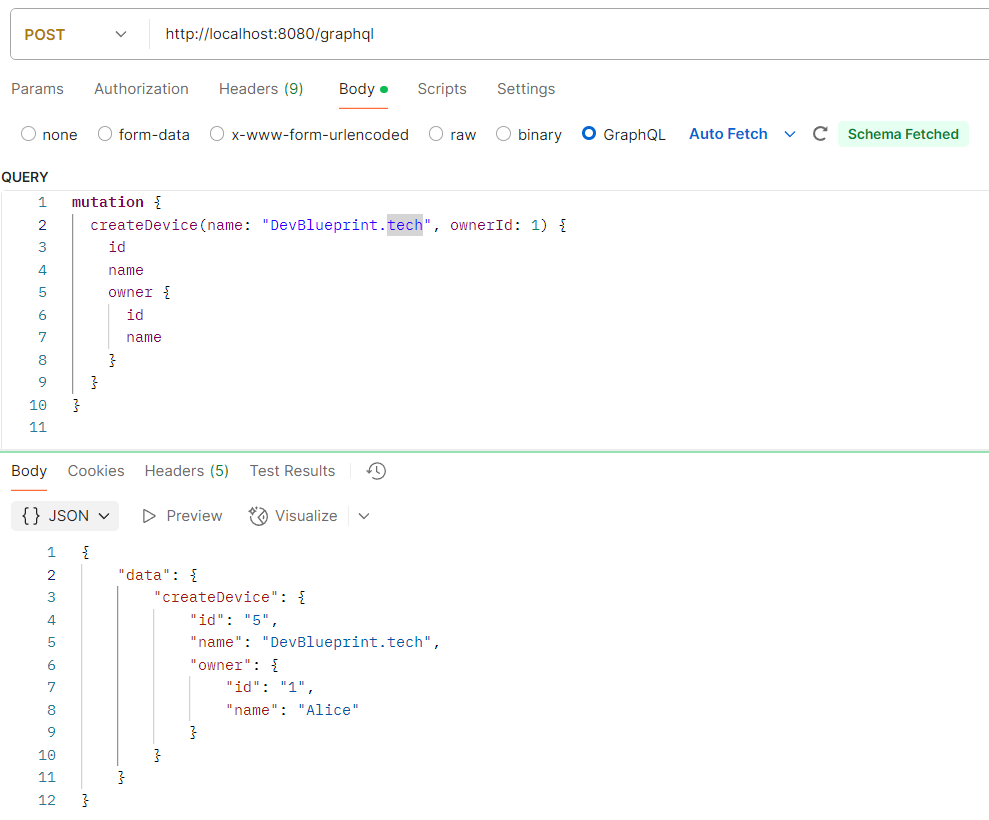The width and height of the screenshot is (989, 820).
Task: Click the Visualize icon button
Action: pyautogui.click(x=259, y=516)
